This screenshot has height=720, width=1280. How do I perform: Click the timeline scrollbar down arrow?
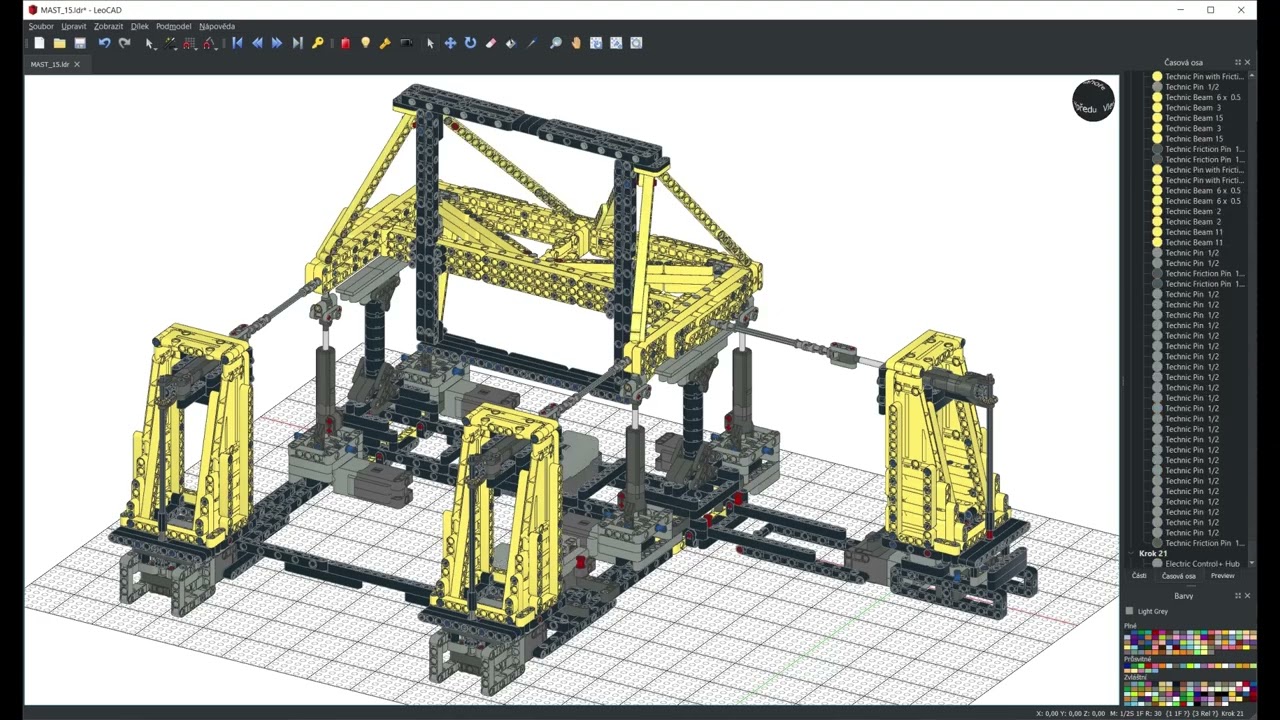(x=1252, y=563)
